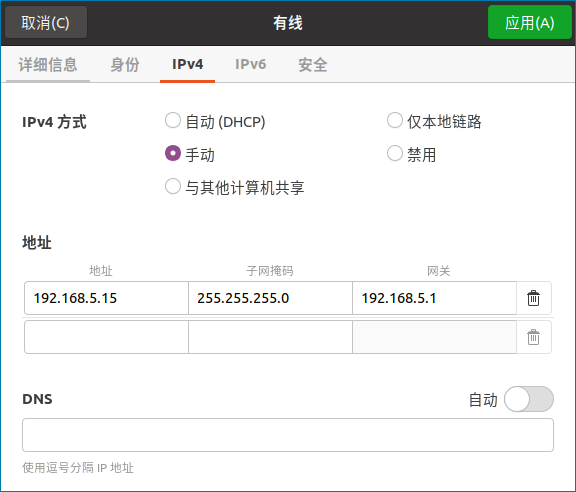This screenshot has height=492, width=576.
Task: Open the 安全 tab
Action: pyautogui.click(x=313, y=65)
